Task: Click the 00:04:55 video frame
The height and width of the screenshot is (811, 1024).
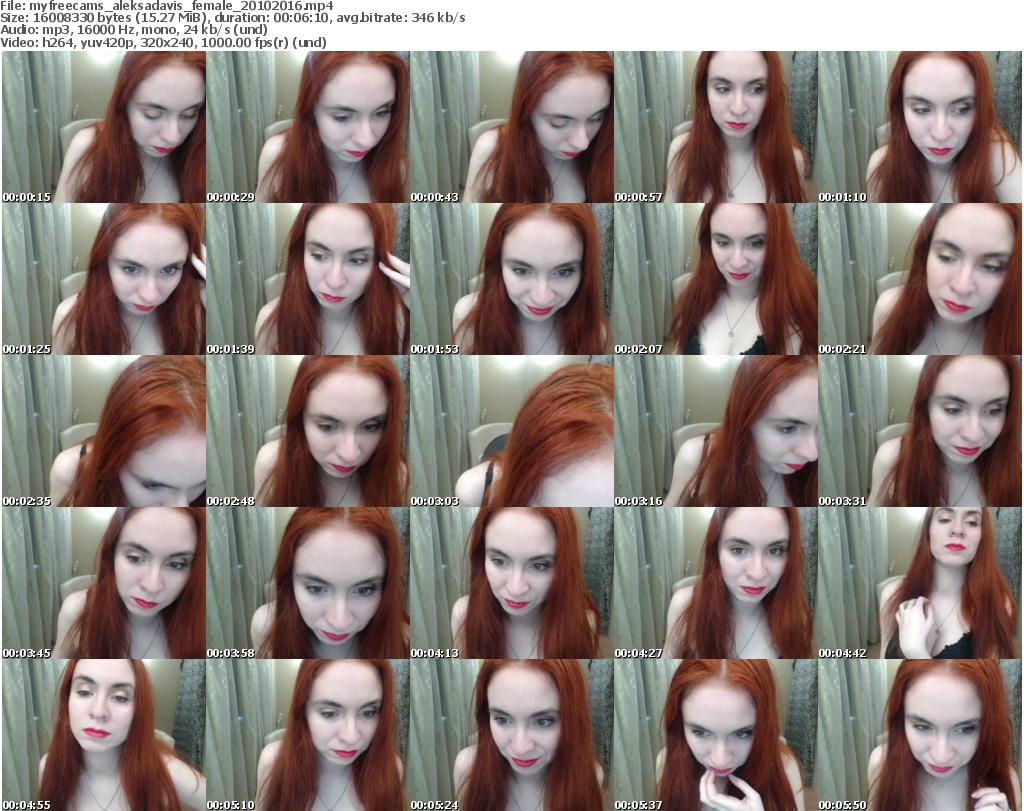Action: coord(104,735)
